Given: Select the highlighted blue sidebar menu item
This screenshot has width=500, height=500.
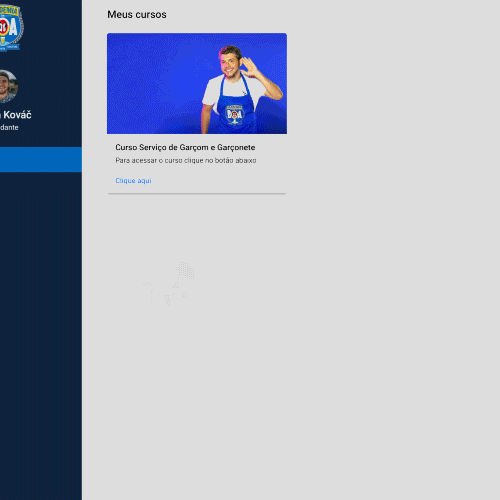Looking at the screenshot, I should point(41,160).
